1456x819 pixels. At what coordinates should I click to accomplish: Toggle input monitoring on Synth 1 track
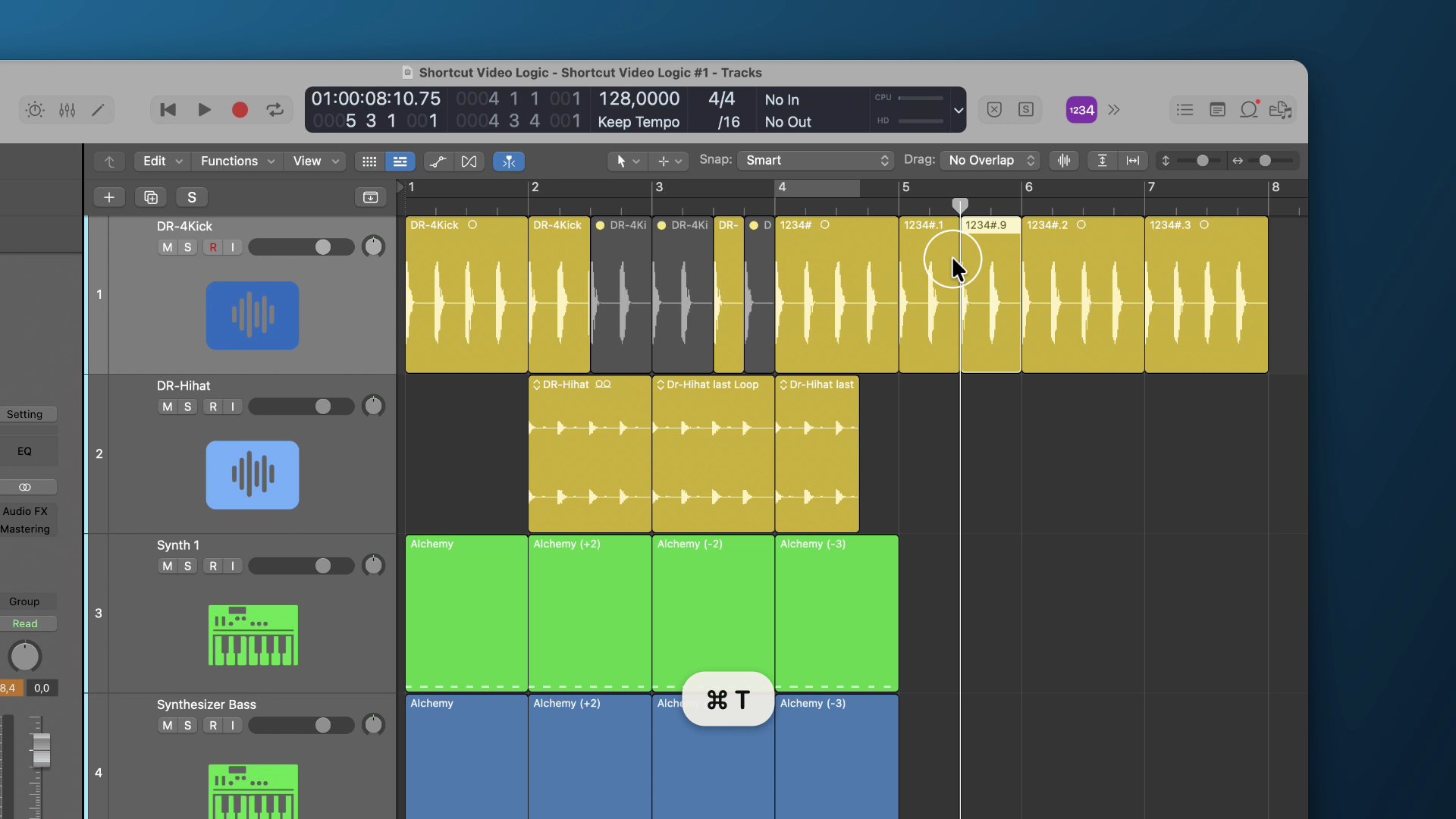point(233,566)
